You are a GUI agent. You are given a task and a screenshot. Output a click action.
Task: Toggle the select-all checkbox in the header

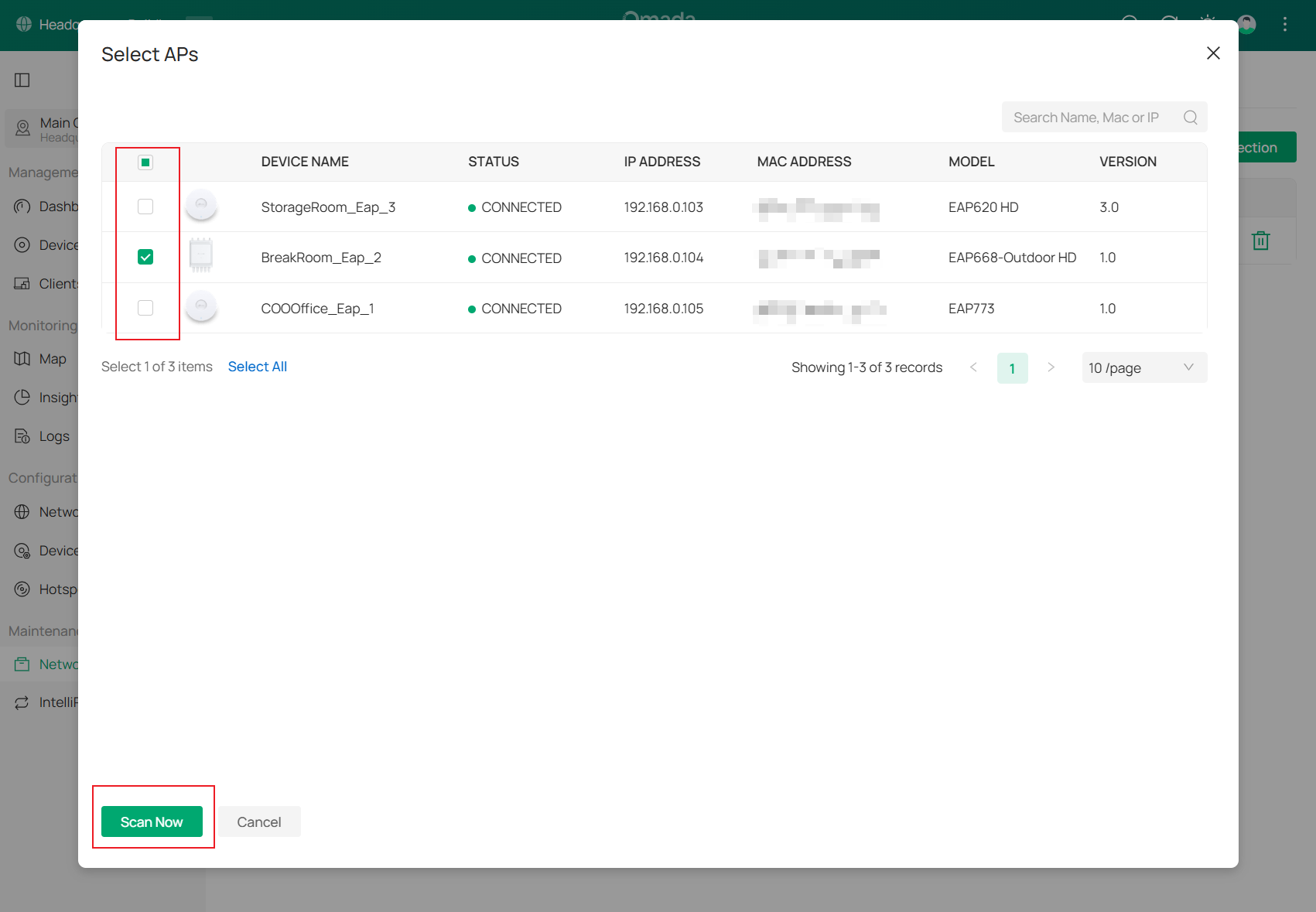point(145,162)
